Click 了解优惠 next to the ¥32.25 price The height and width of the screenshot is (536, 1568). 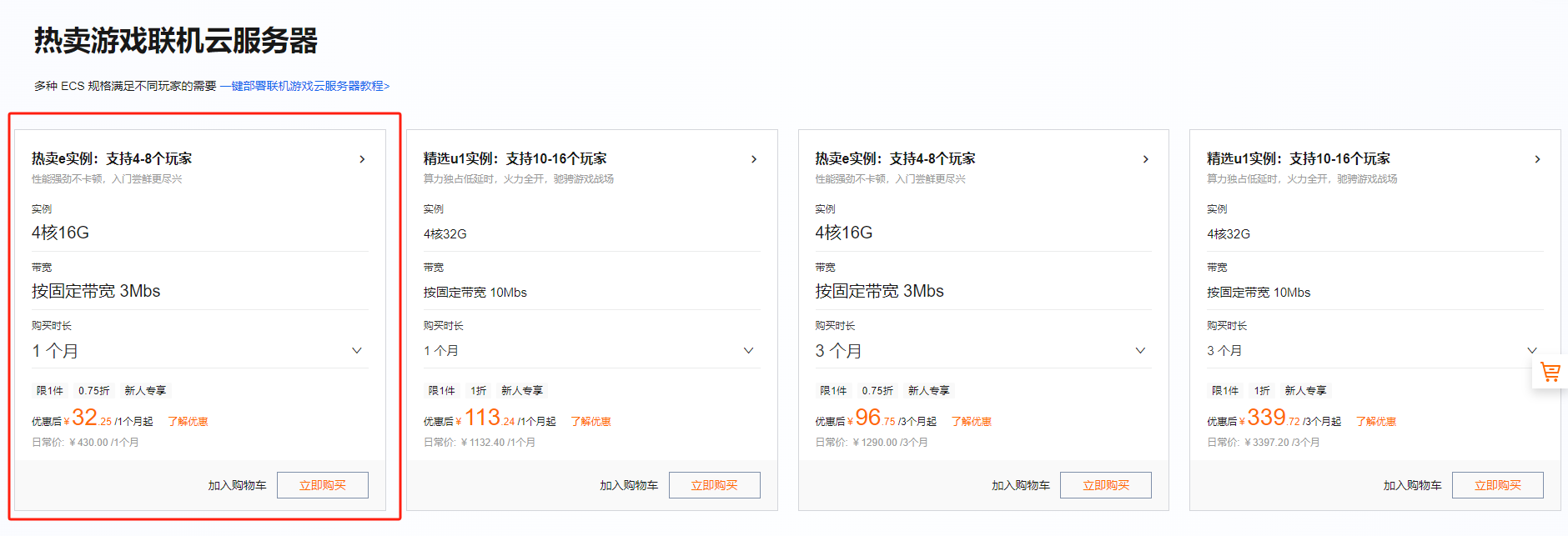188,422
